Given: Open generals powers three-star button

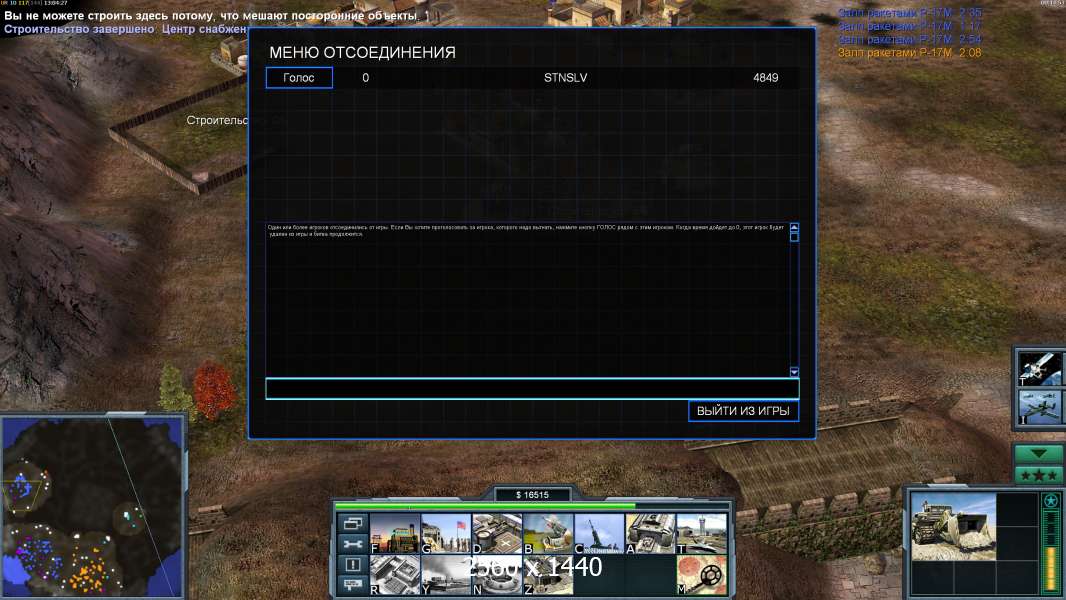Looking at the screenshot, I should pyautogui.click(x=1038, y=475).
